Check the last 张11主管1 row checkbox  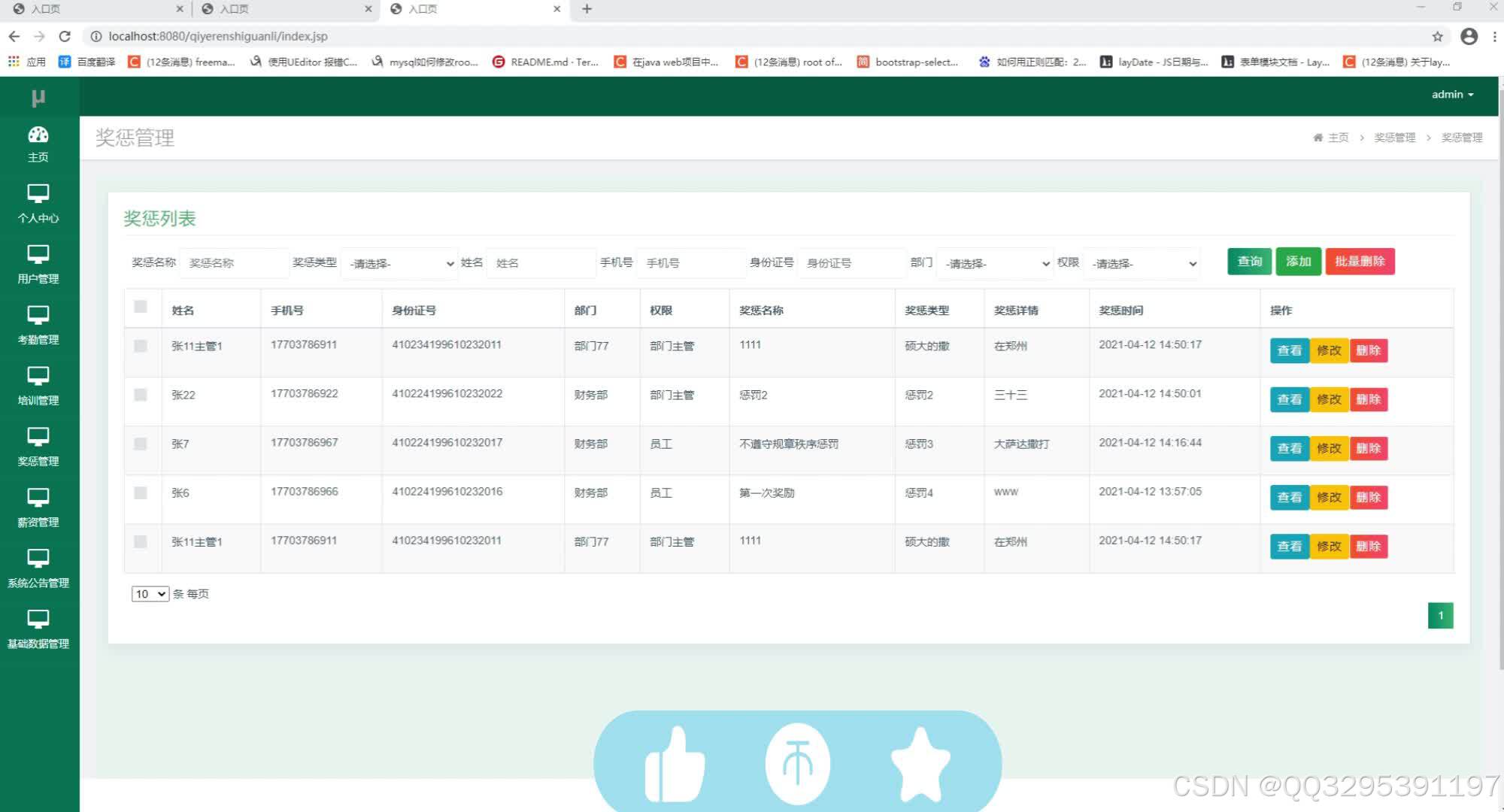(141, 541)
